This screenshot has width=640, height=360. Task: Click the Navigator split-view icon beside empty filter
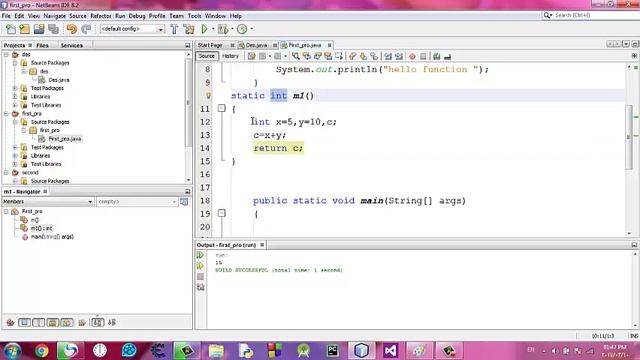pyautogui.click(x=184, y=202)
